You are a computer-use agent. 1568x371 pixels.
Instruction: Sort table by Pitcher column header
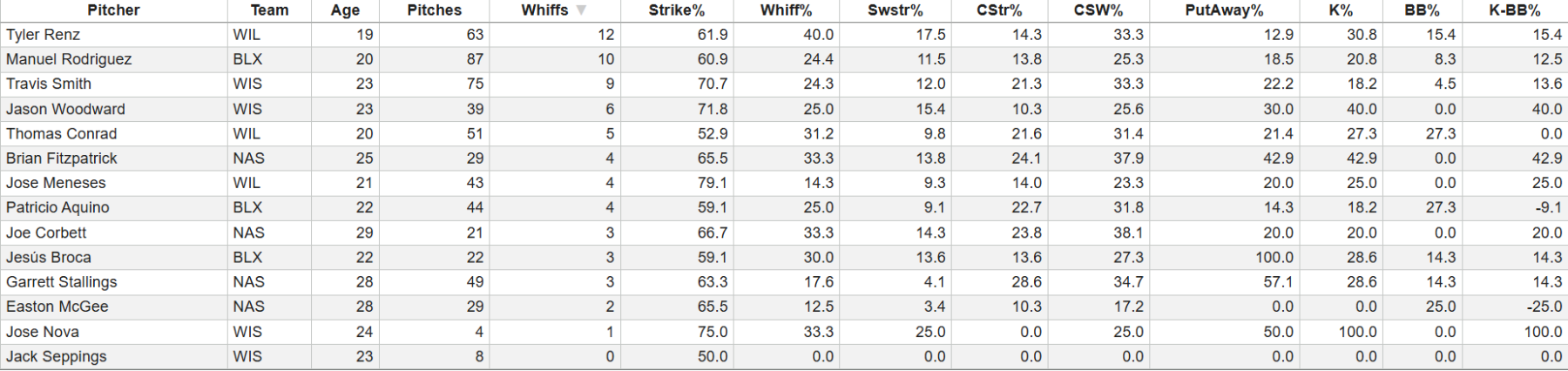tap(113, 10)
